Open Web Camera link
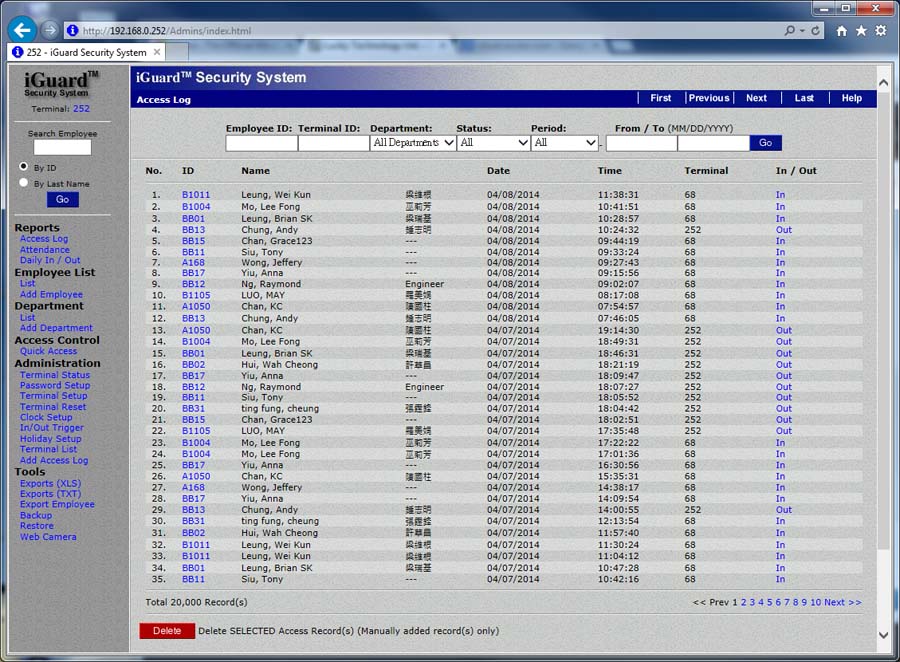Screen dimensions: 900x662 pos(48,537)
